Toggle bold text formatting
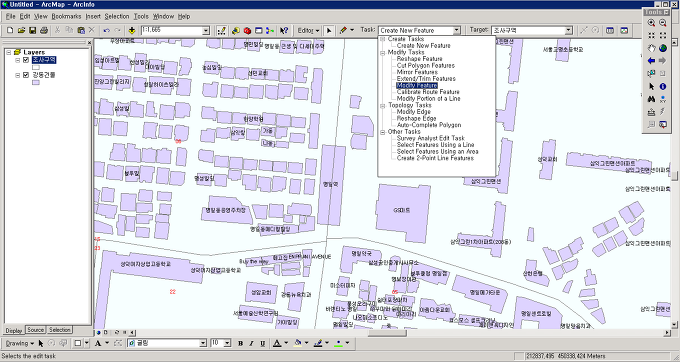The height and width of the screenshot is (362, 680). (x=240, y=343)
